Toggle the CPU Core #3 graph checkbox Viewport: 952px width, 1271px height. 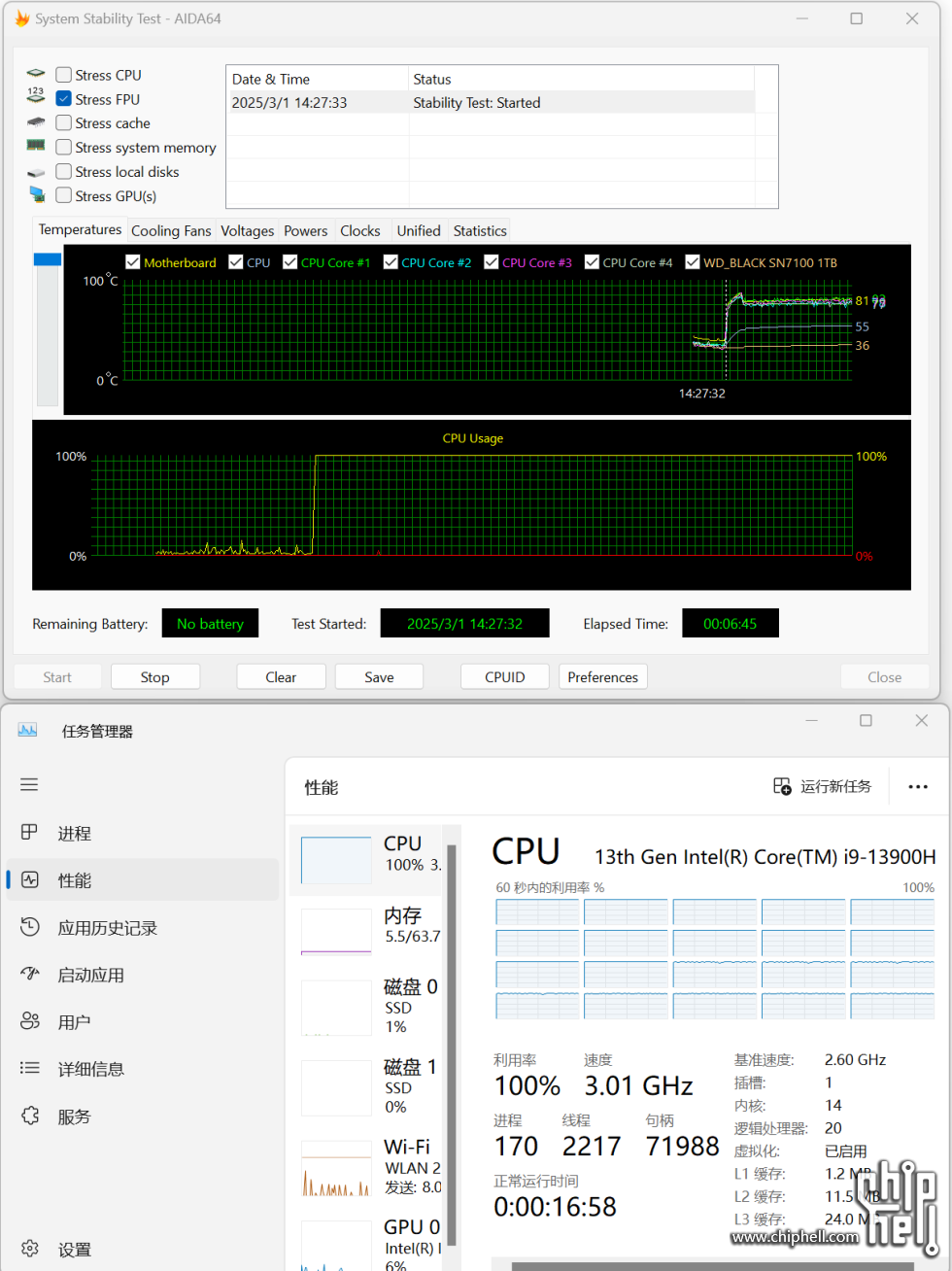point(492,262)
